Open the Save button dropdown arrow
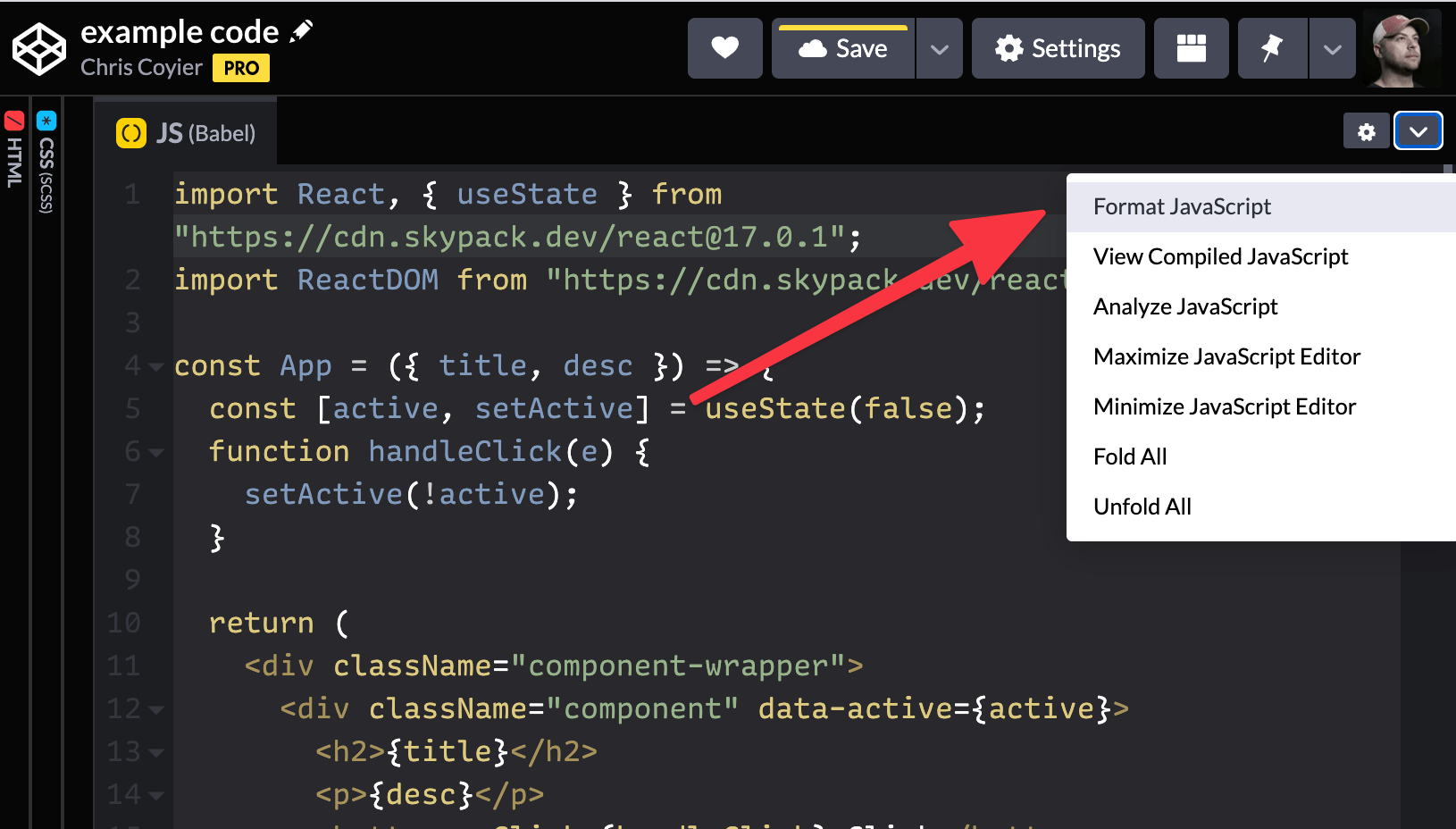Screen dimensions: 1456x829 [x=939, y=48]
